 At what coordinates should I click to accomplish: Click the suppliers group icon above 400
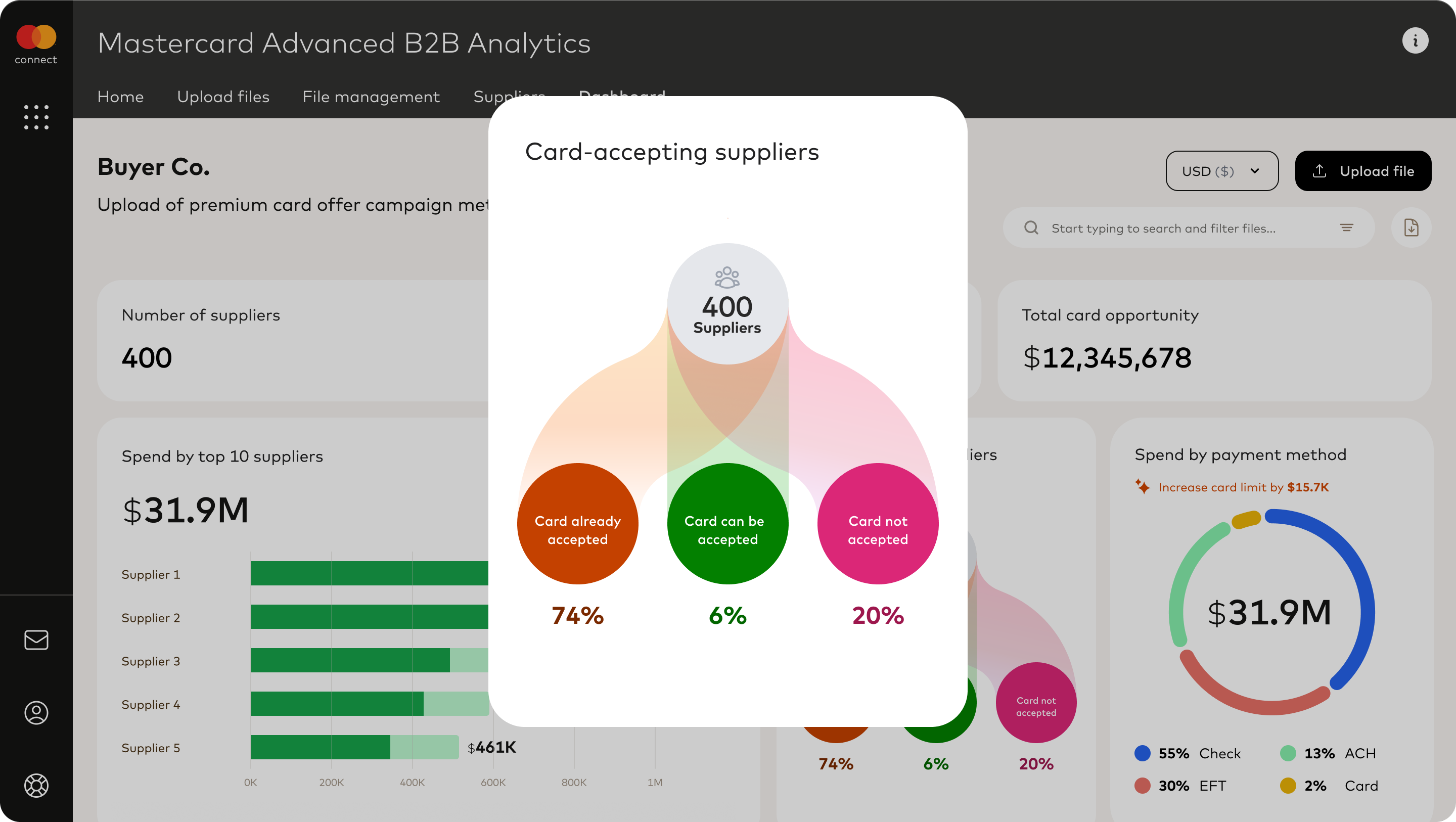(x=727, y=278)
